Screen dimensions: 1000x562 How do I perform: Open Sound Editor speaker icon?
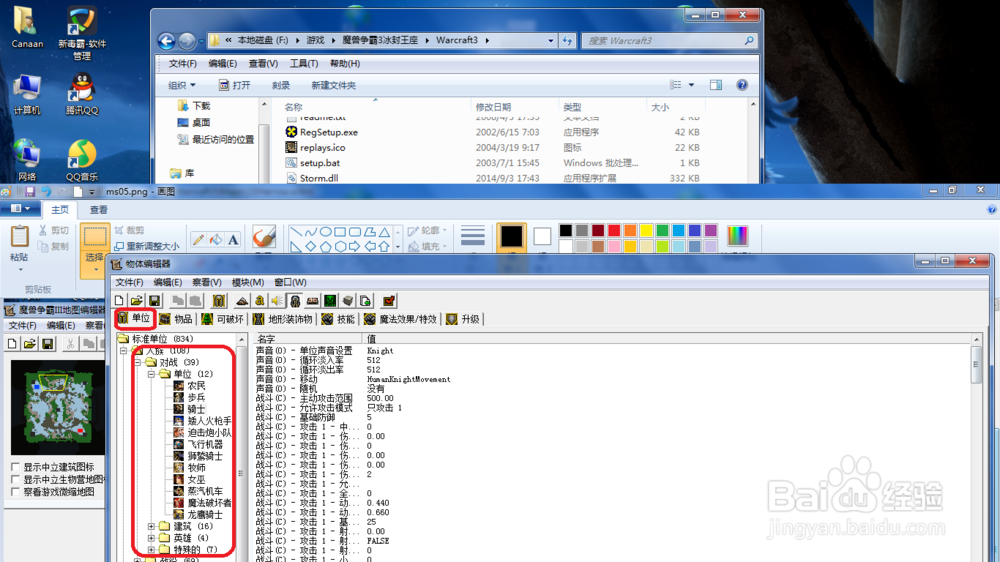[277, 300]
